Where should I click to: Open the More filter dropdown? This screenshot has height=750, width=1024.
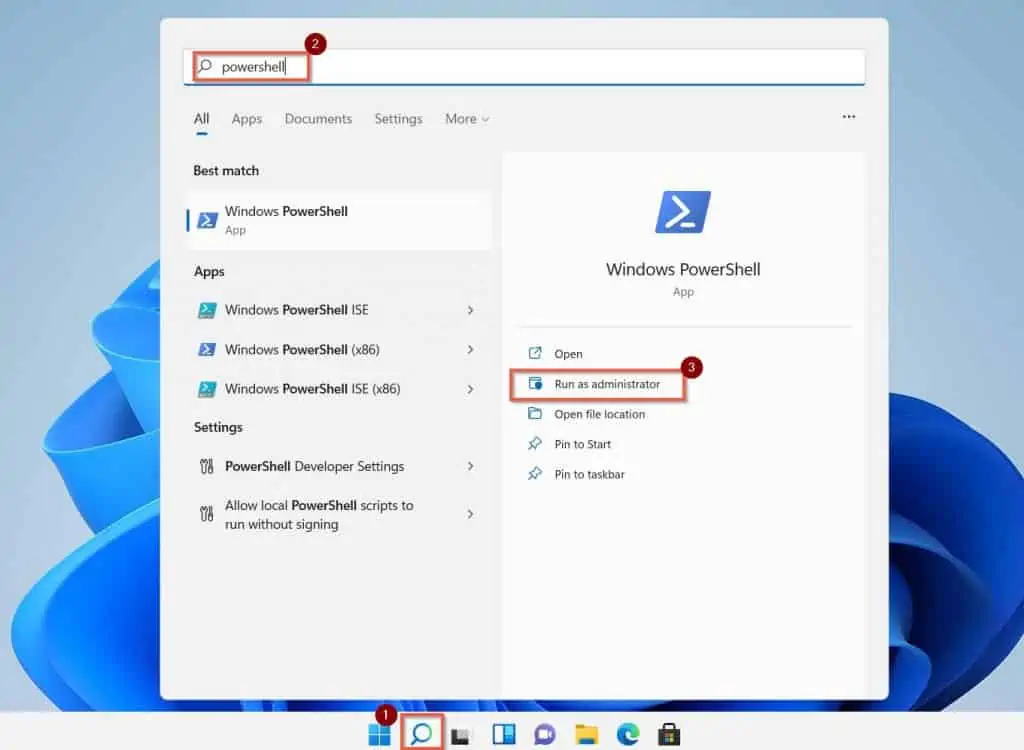466,118
